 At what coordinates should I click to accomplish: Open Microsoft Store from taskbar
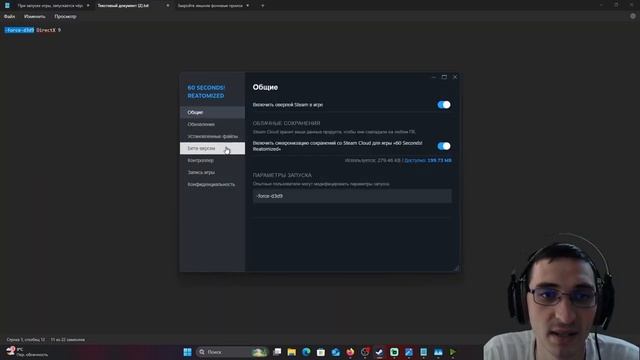[321, 352]
